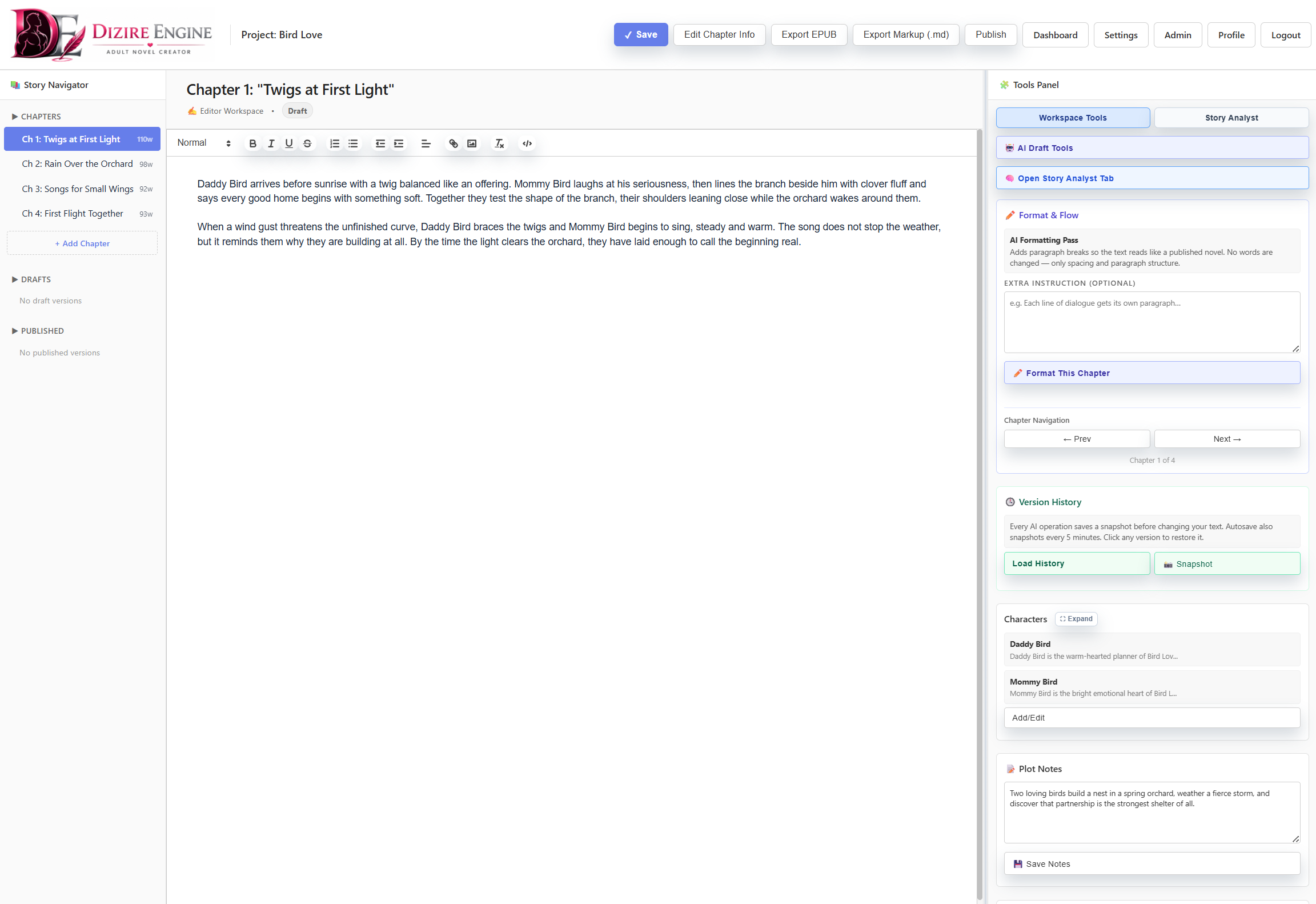Open Story Analyst Tab button
The width and height of the screenshot is (1316, 904).
(x=1152, y=178)
